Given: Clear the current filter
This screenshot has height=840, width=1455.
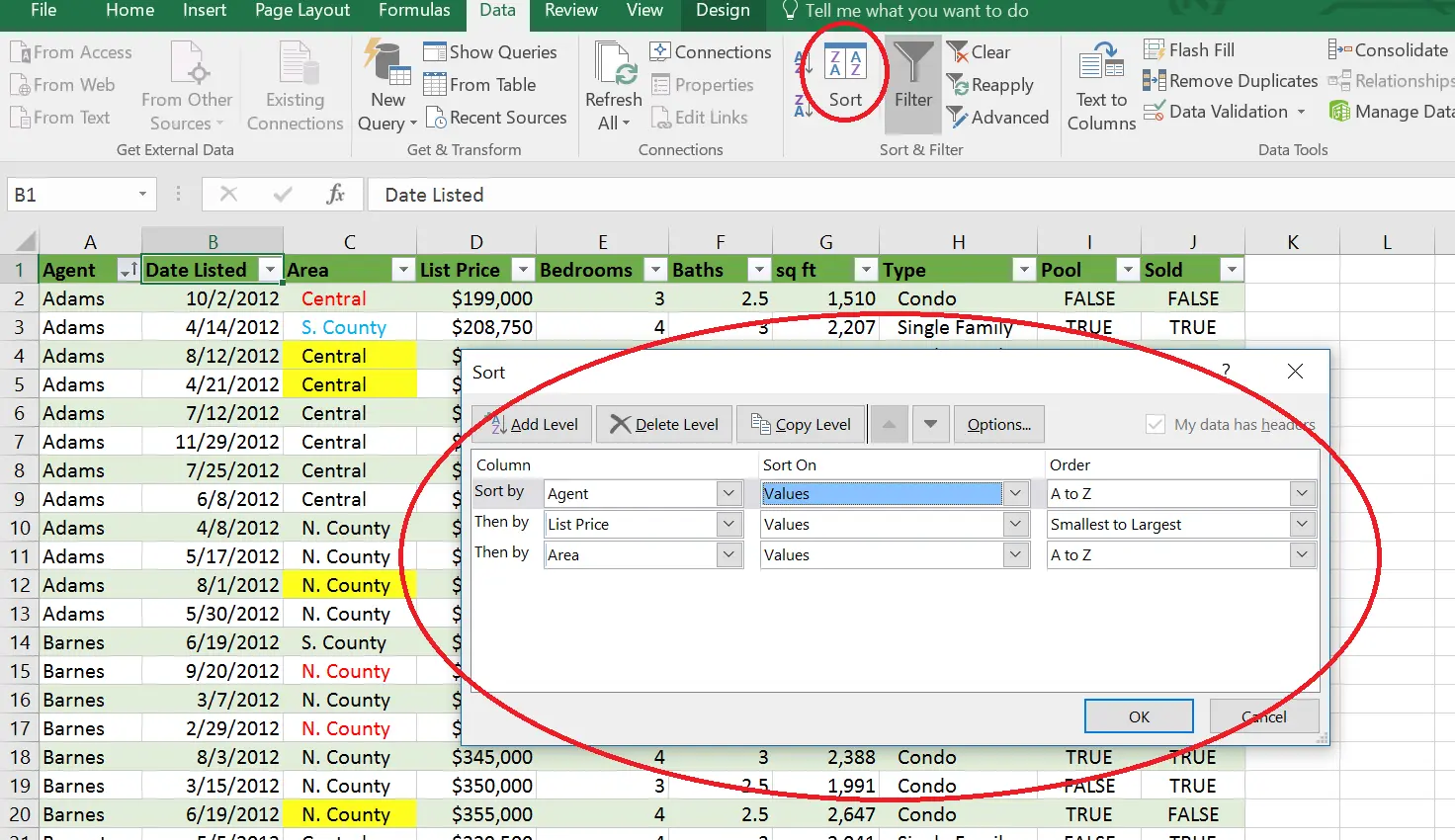Looking at the screenshot, I should tap(979, 52).
